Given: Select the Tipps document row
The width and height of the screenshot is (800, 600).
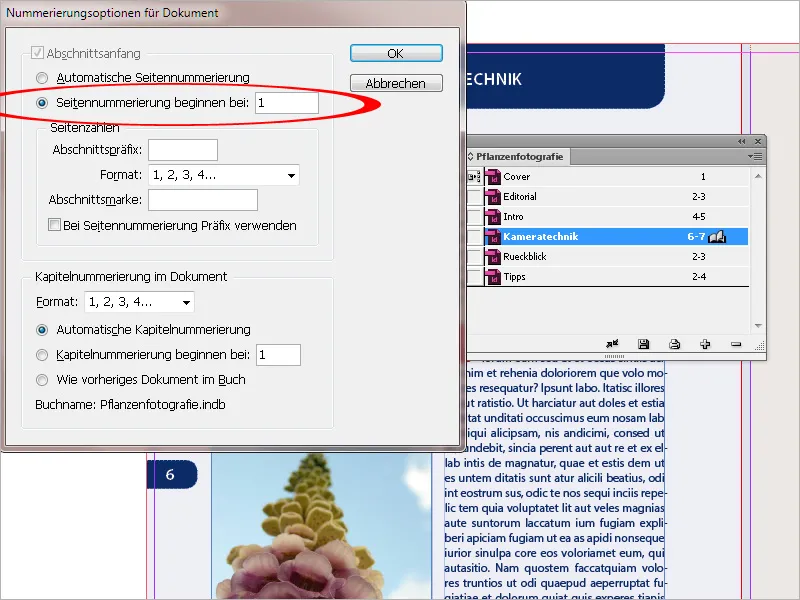Looking at the screenshot, I should pos(608,277).
